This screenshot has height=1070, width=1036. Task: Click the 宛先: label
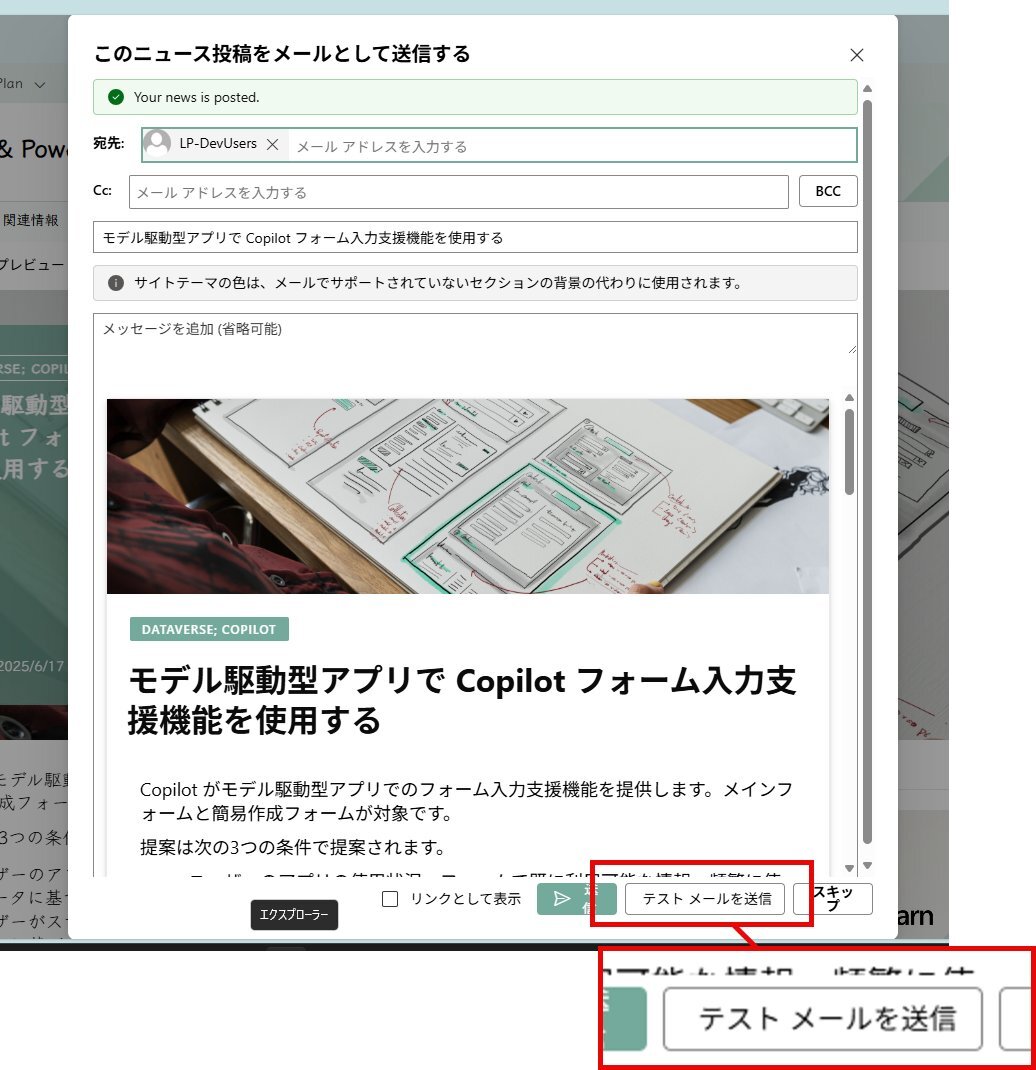tap(109, 143)
